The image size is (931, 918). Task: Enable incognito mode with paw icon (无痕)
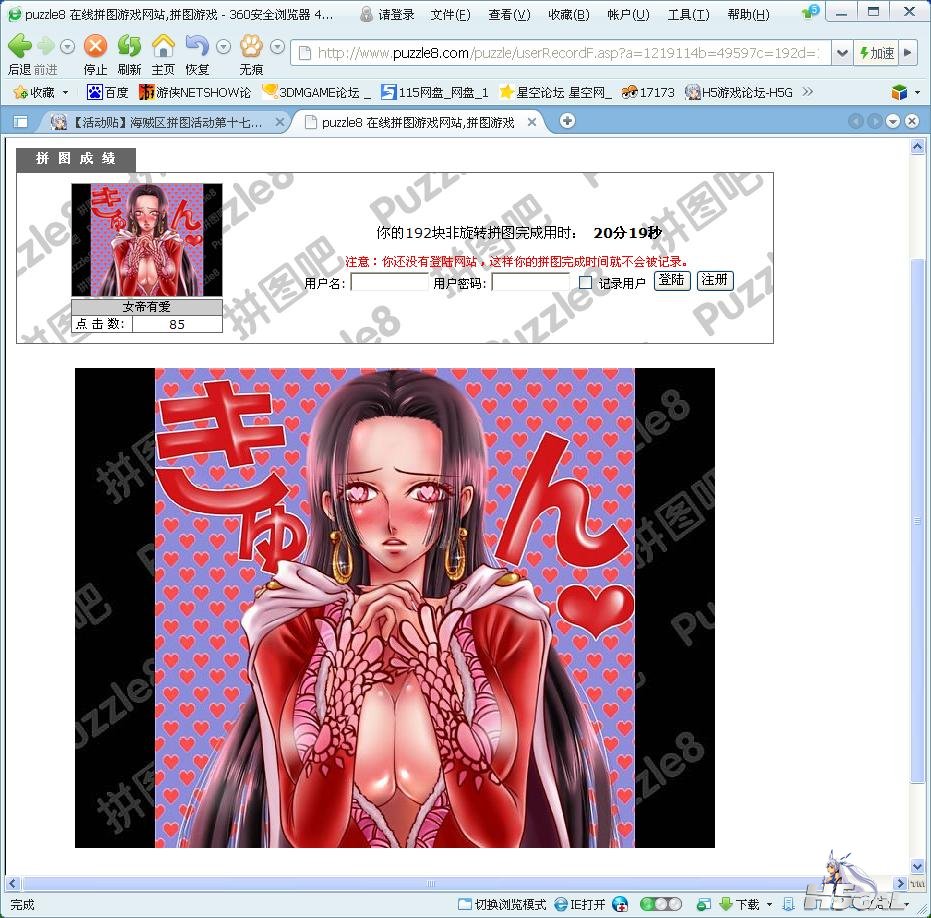251,47
